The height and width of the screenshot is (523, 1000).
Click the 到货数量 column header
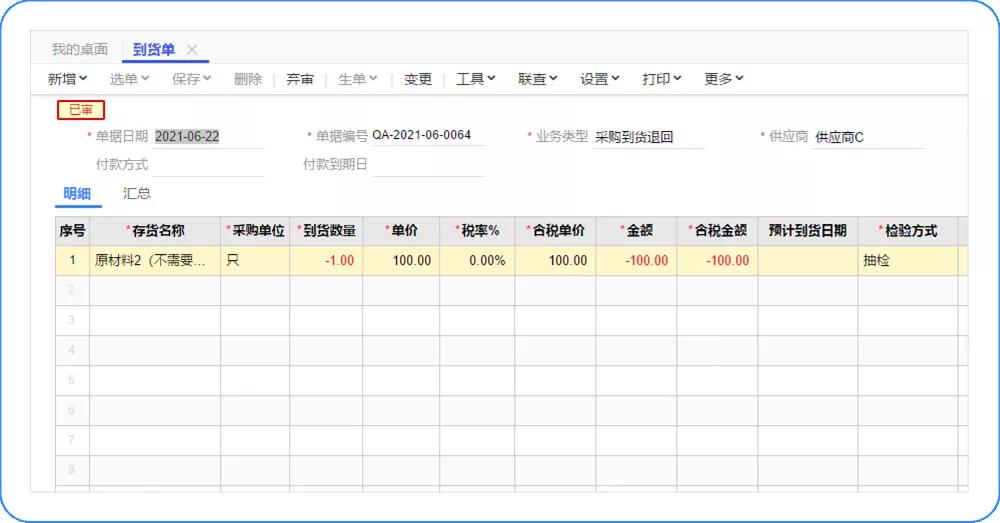click(x=326, y=231)
